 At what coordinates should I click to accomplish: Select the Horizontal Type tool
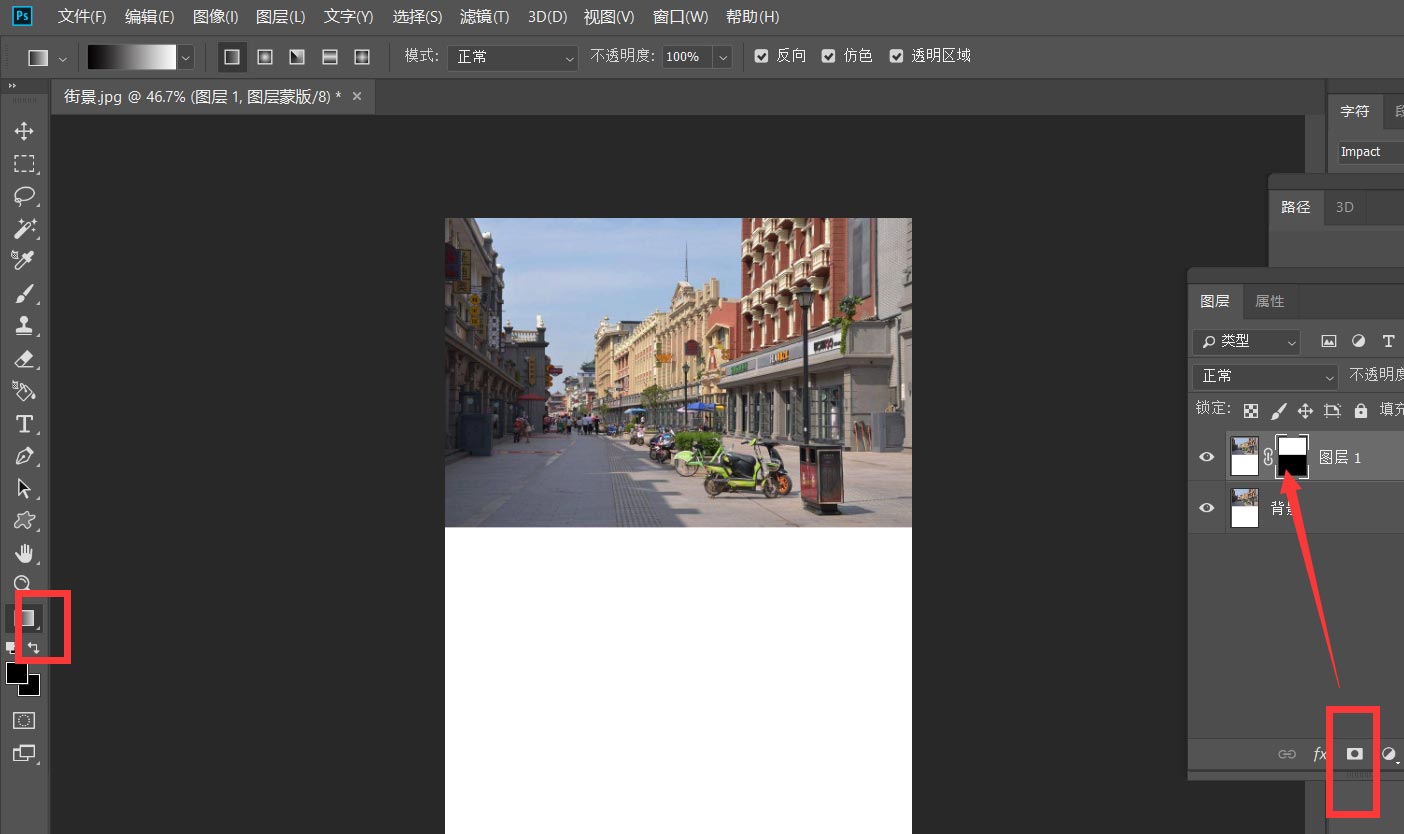pos(24,423)
